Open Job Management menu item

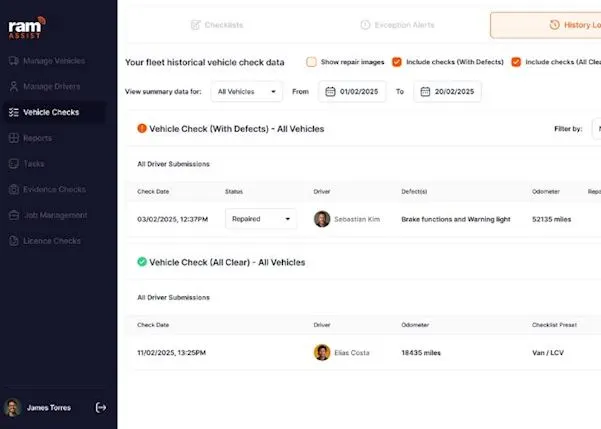[54, 215]
